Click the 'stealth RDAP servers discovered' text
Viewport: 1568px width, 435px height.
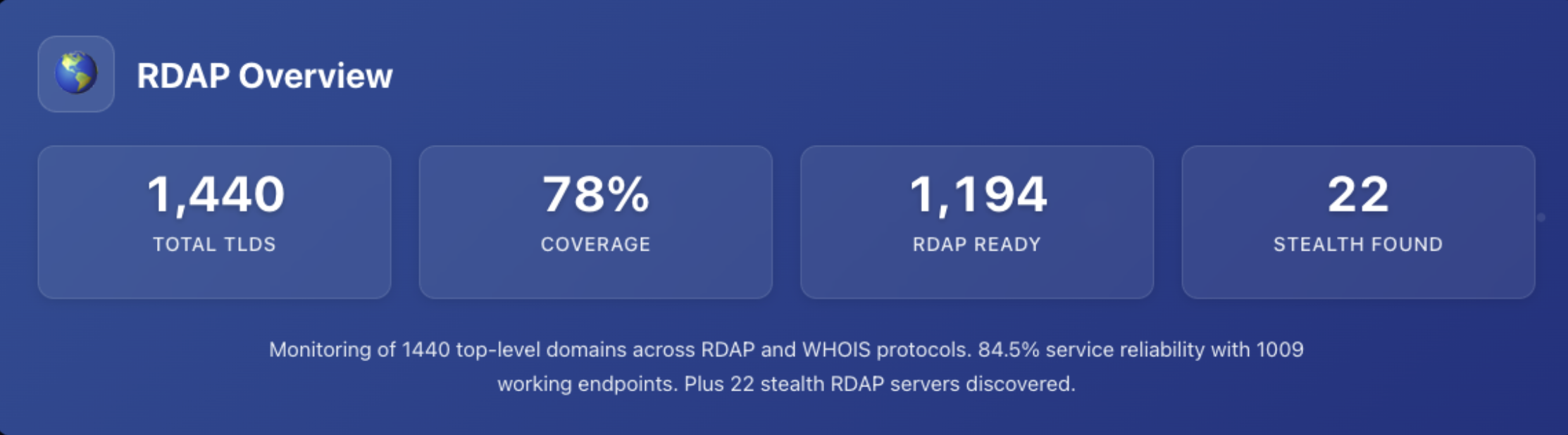point(917,384)
